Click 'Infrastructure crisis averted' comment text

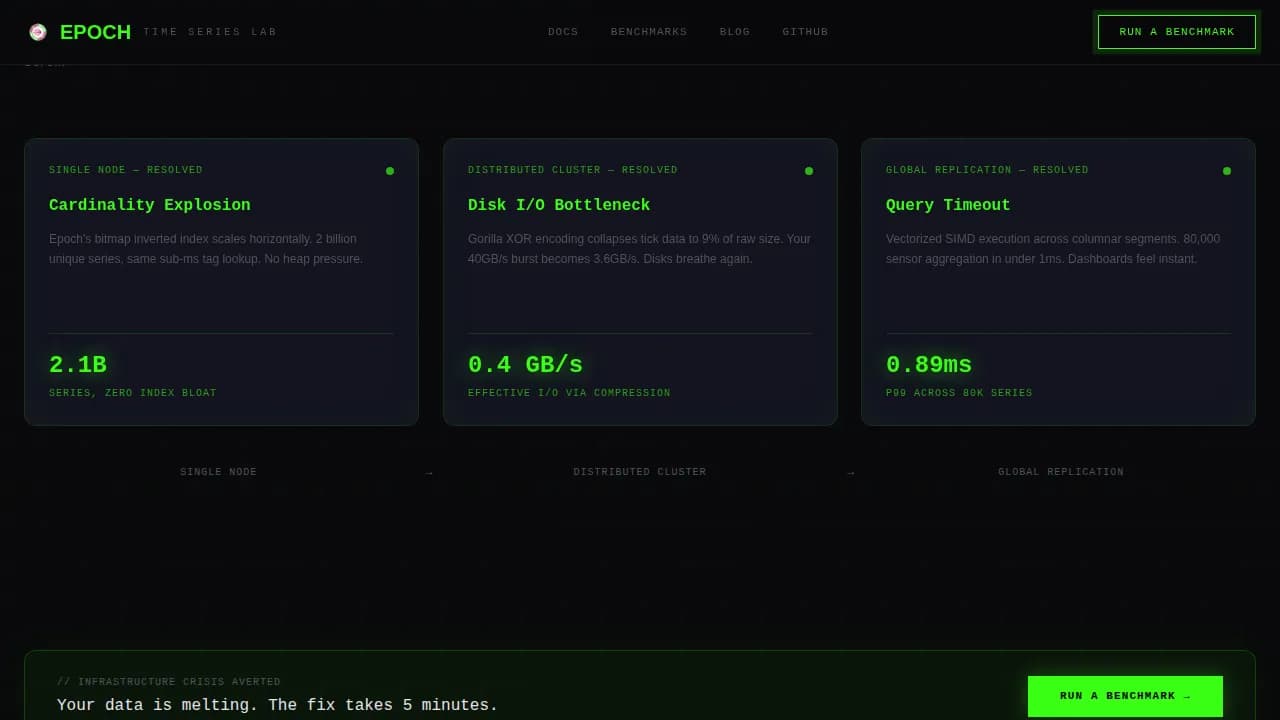point(169,682)
